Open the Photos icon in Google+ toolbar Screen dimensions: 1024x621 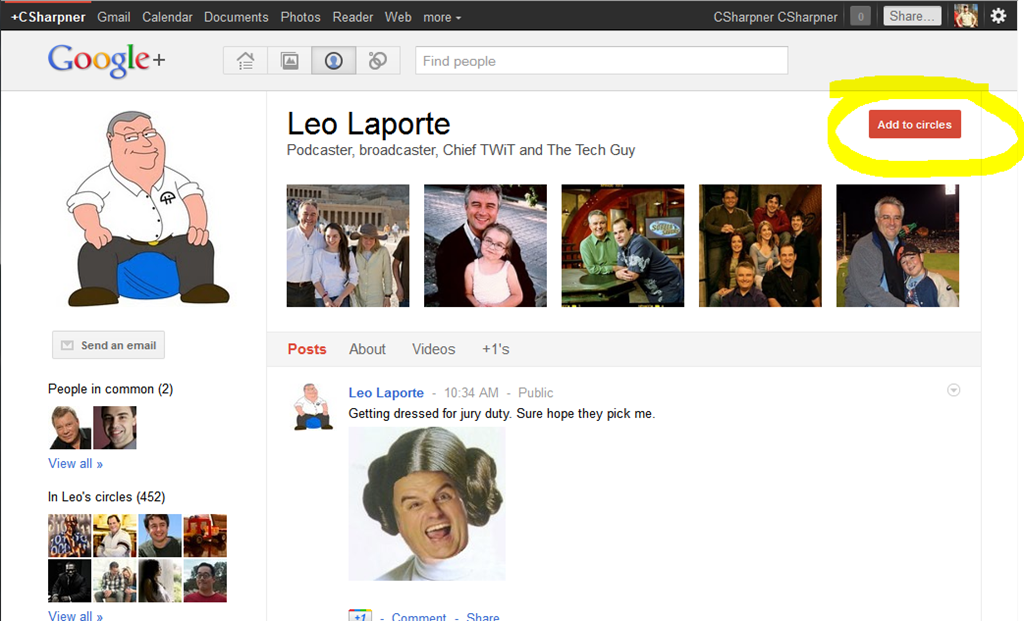(x=289, y=61)
